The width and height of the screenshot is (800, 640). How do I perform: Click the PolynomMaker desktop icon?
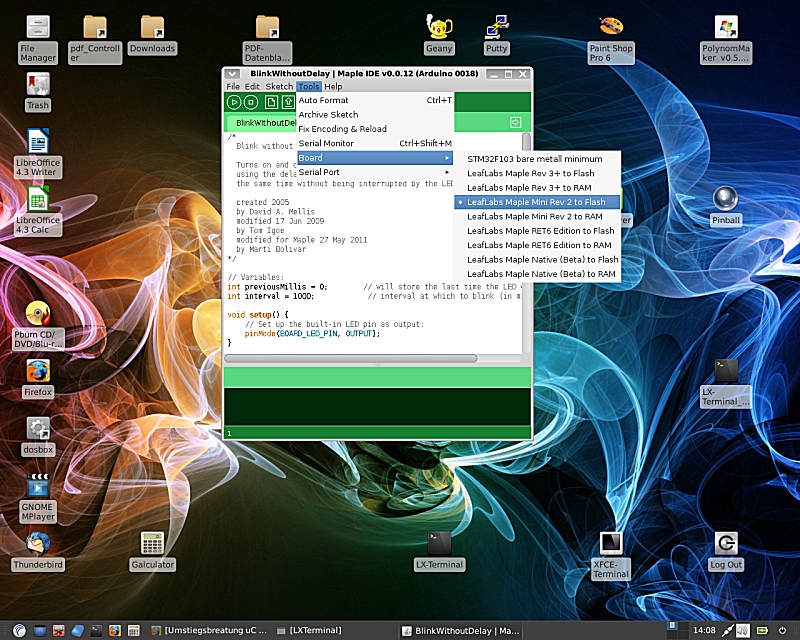726,39
